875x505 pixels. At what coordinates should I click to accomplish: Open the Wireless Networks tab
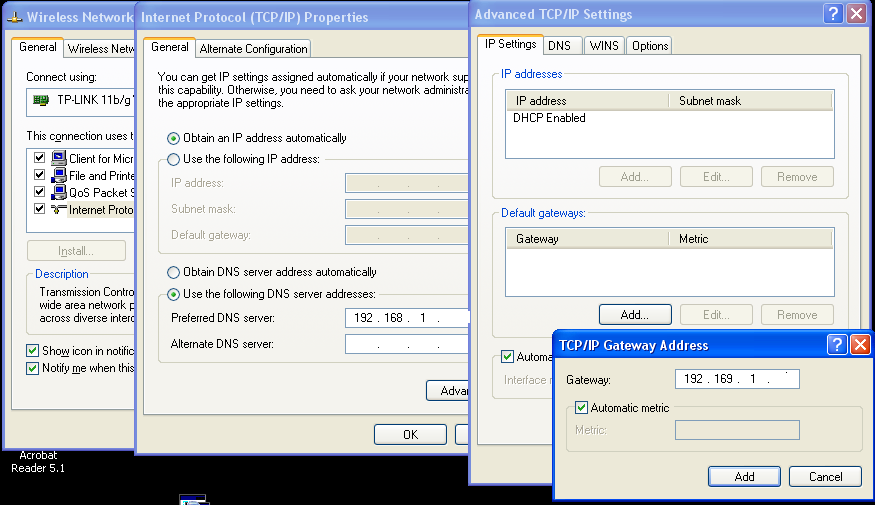[99, 49]
